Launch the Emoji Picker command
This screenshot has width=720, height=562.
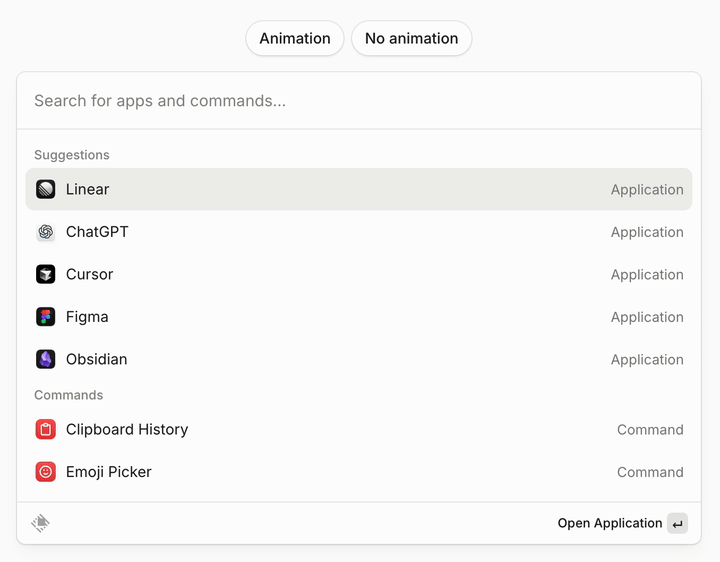click(x=109, y=472)
